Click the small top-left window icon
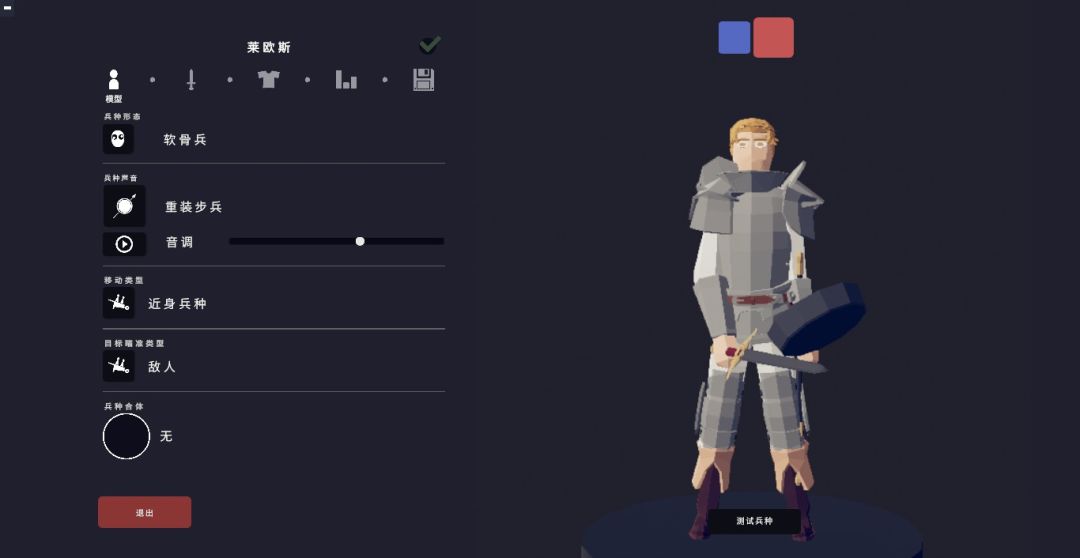This screenshot has height=558, width=1080. pyautogui.click(x=8, y=8)
